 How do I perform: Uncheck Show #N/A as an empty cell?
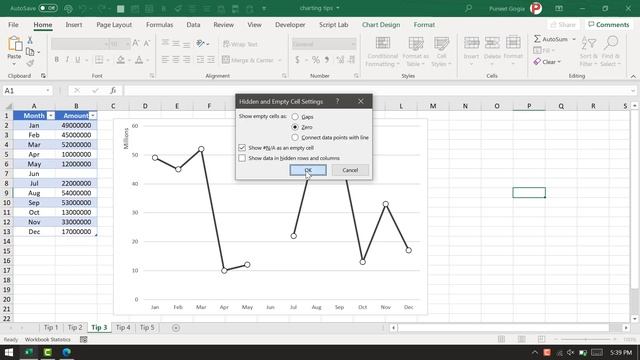pyautogui.click(x=242, y=148)
